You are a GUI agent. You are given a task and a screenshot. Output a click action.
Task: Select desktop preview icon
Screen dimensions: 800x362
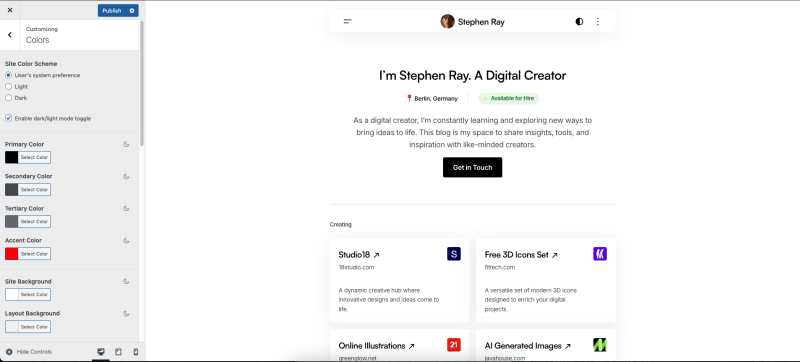tap(101, 352)
